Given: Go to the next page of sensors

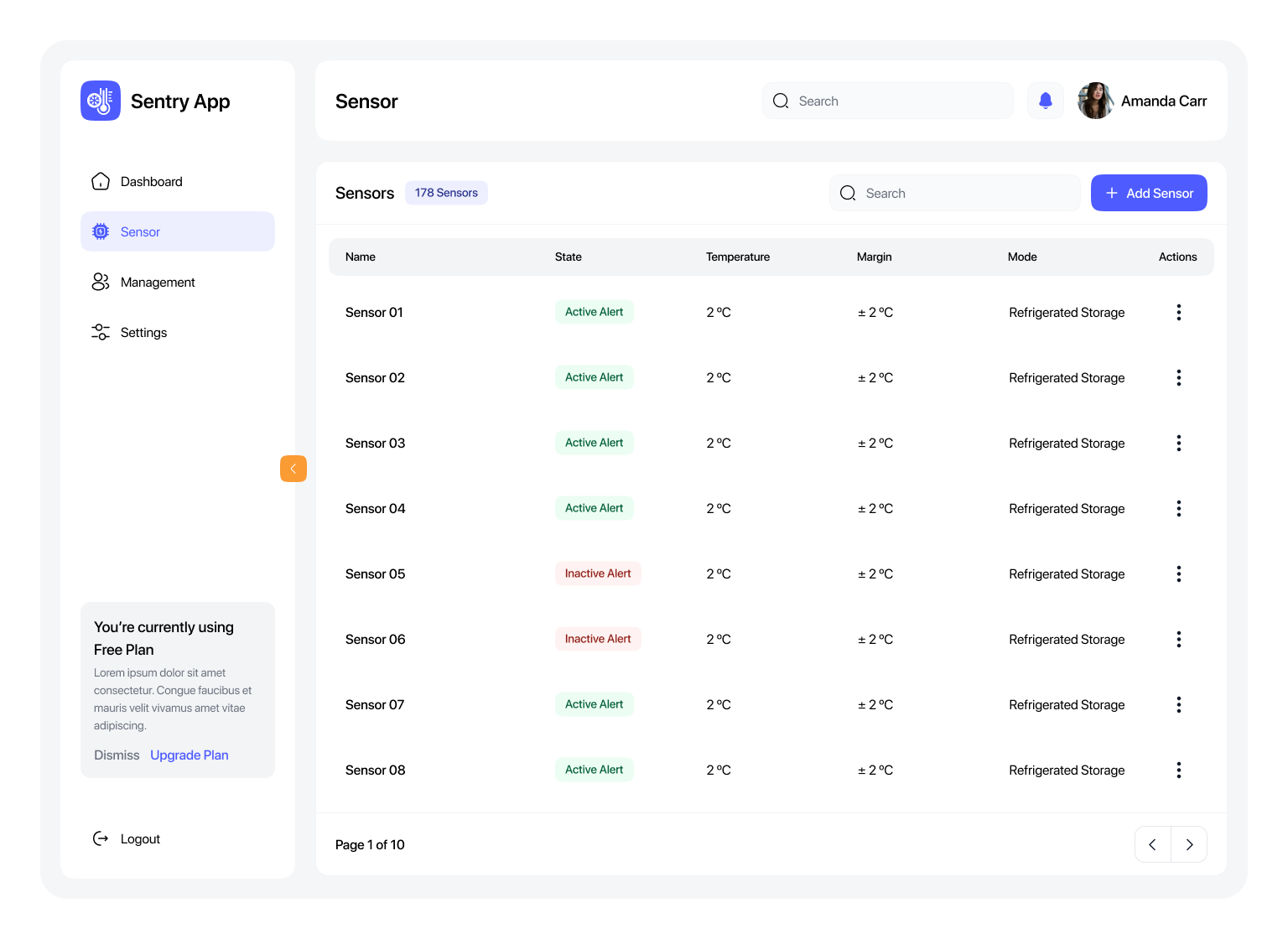Looking at the screenshot, I should coord(1189,844).
